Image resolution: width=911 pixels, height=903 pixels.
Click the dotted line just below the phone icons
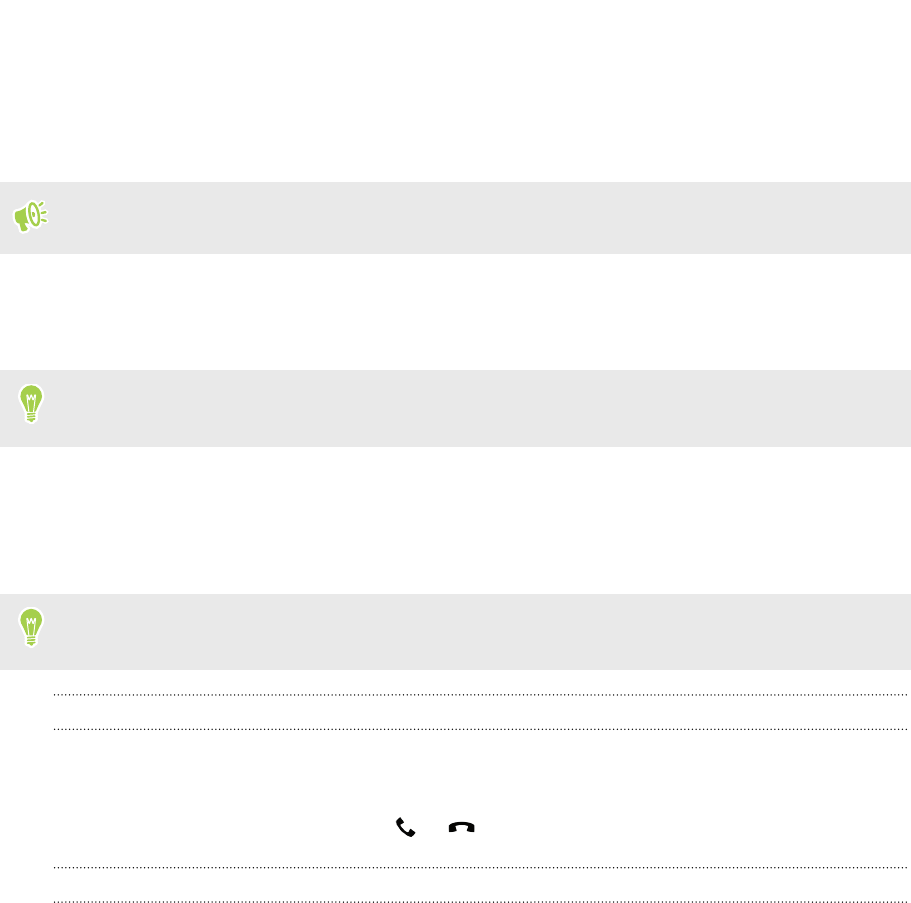tap(480, 868)
